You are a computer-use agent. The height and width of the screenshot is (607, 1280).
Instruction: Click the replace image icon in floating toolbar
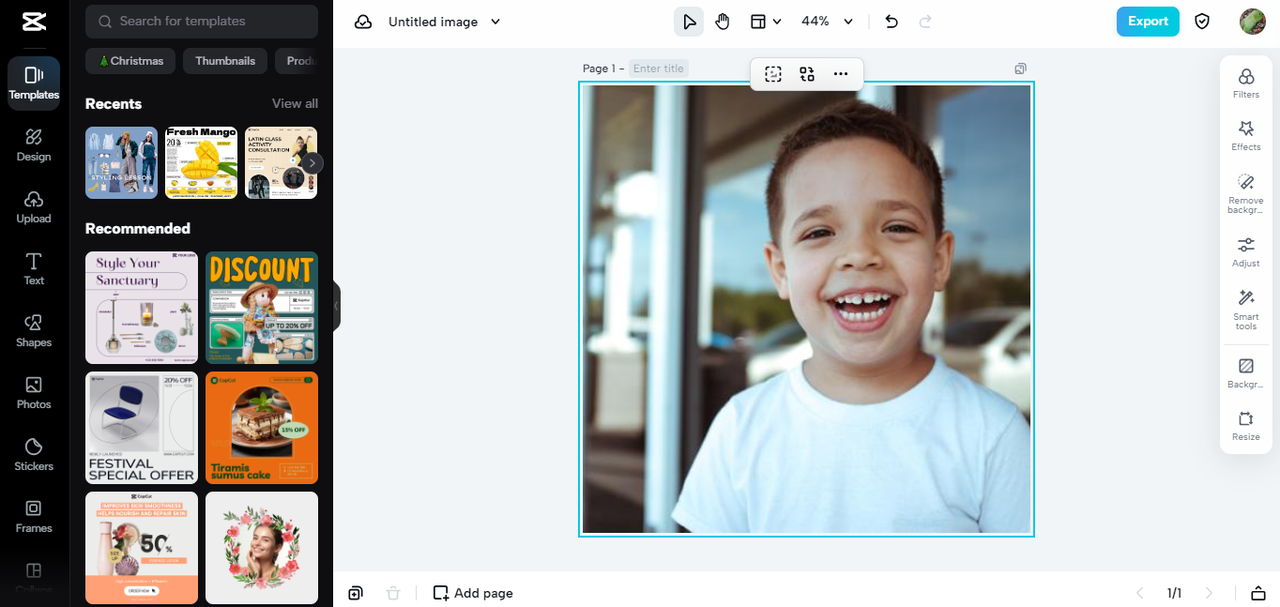pyautogui.click(x=807, y=74)
